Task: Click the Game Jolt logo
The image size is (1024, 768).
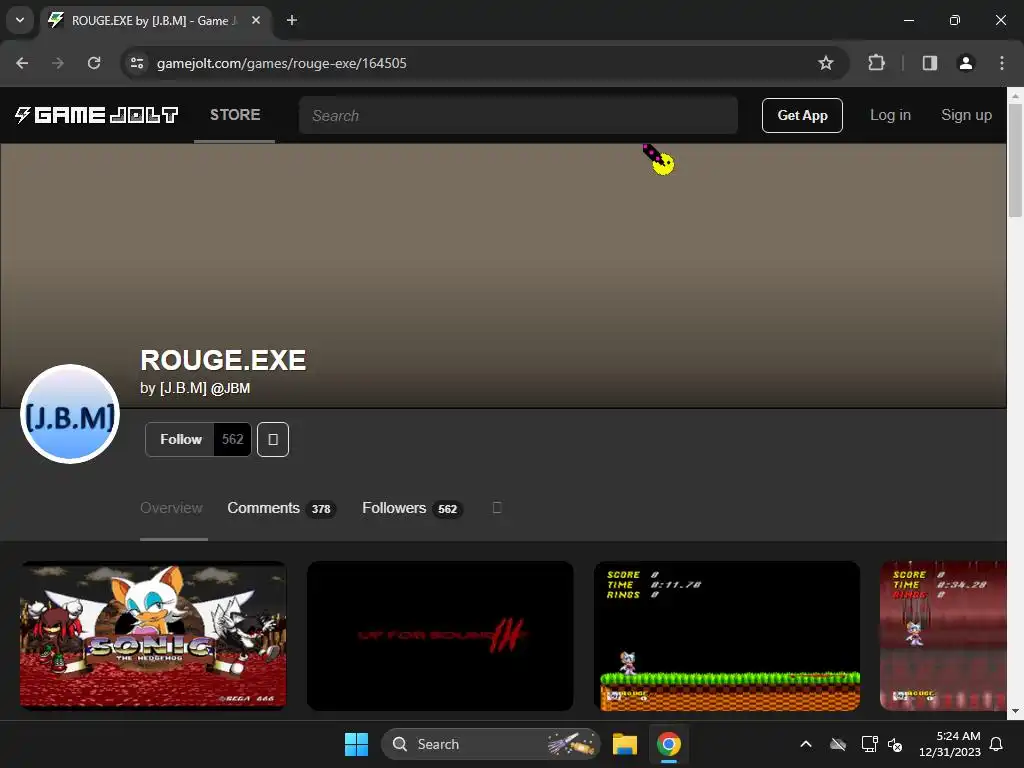Action: click(97, 115)
